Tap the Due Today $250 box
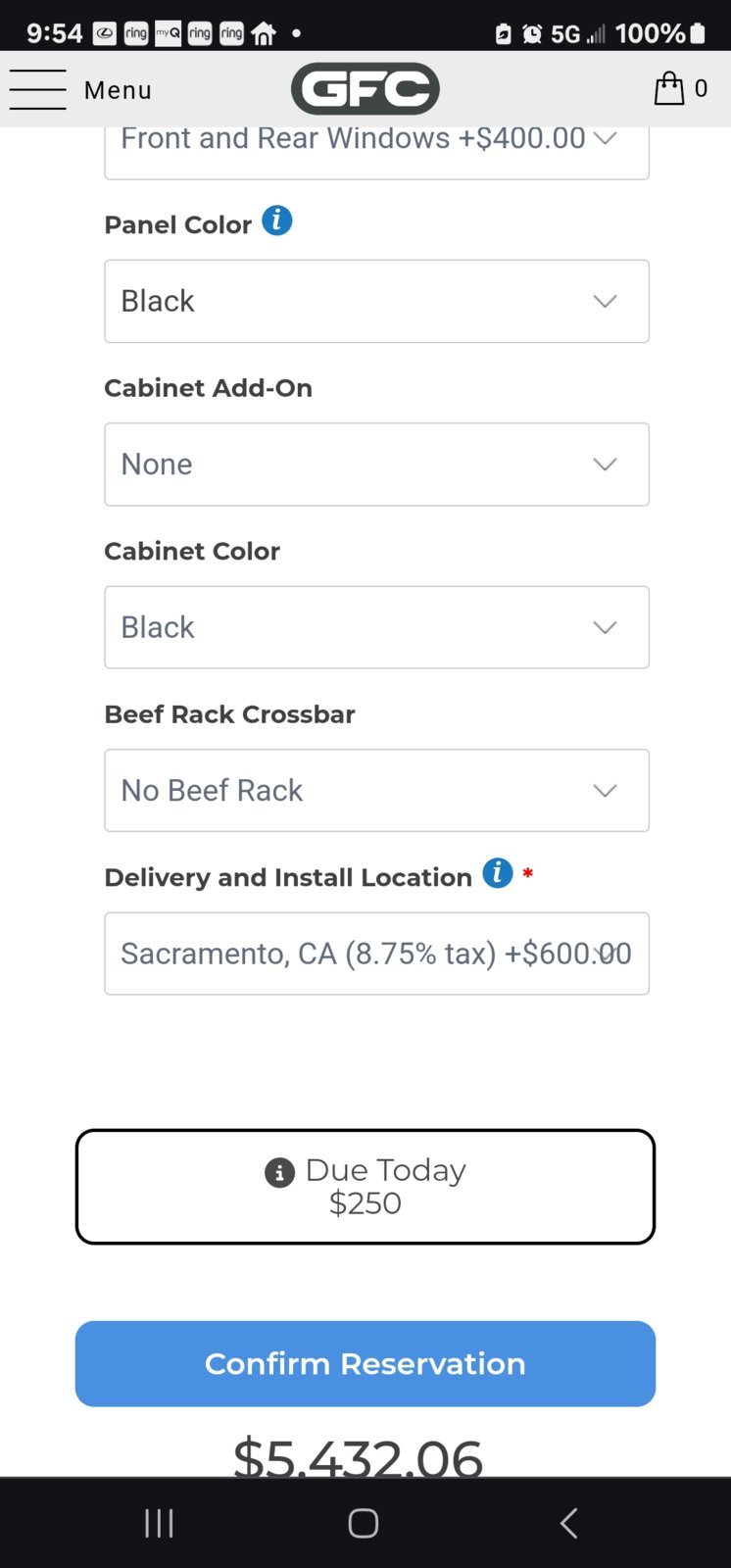This screenshot has width=731, height=1568. (x=365, y=1187)
